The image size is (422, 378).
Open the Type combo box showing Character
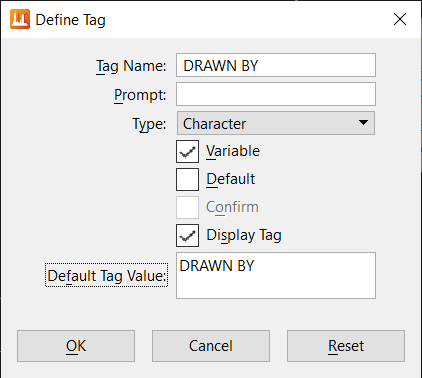tap(276, 123)
